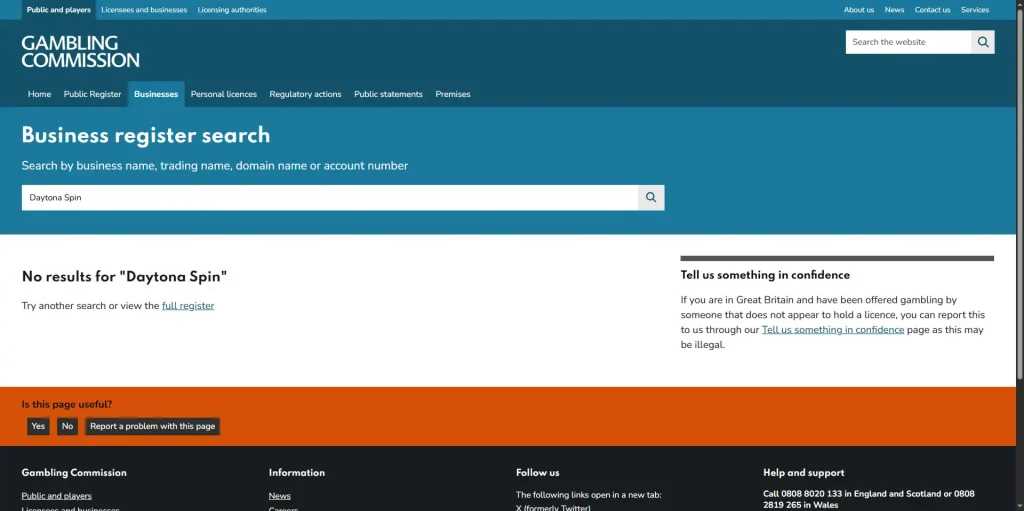
Task: Answer No to page useful question
Action: click(67, 426)
